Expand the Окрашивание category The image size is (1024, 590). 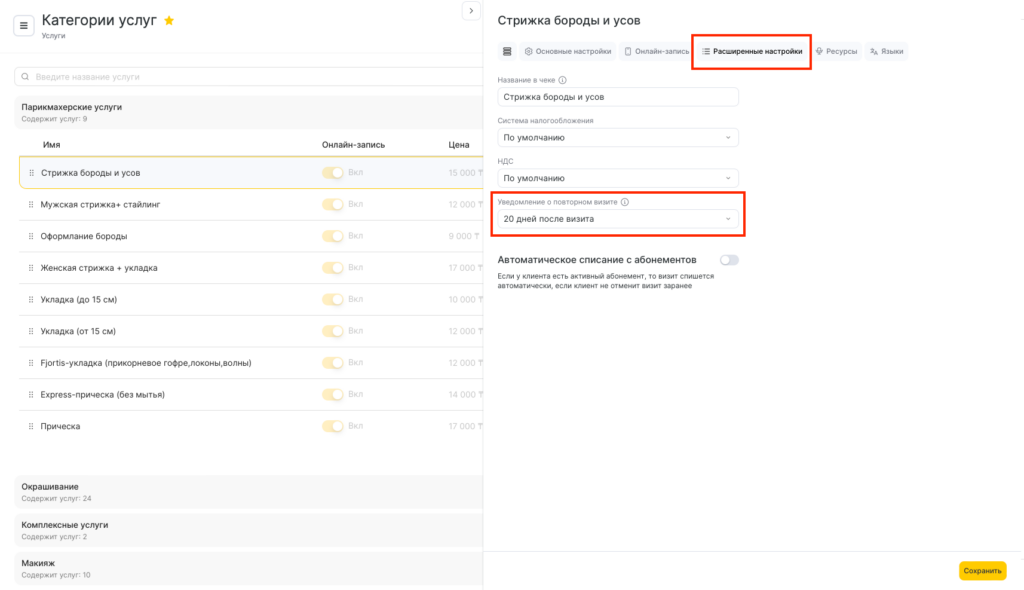click(50, 487)
